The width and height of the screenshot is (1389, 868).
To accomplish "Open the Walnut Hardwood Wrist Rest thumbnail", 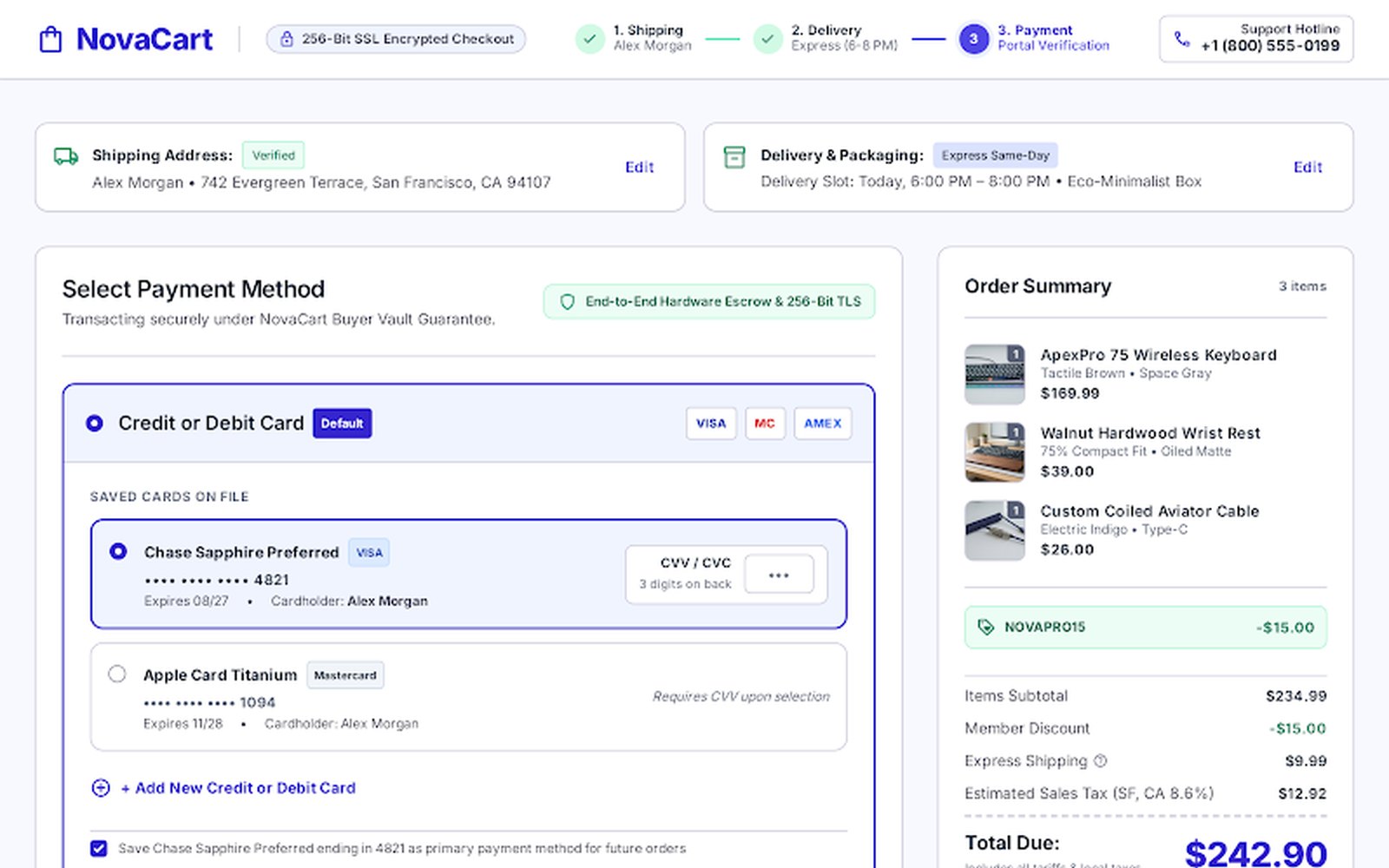I will [x=995, y=452].
